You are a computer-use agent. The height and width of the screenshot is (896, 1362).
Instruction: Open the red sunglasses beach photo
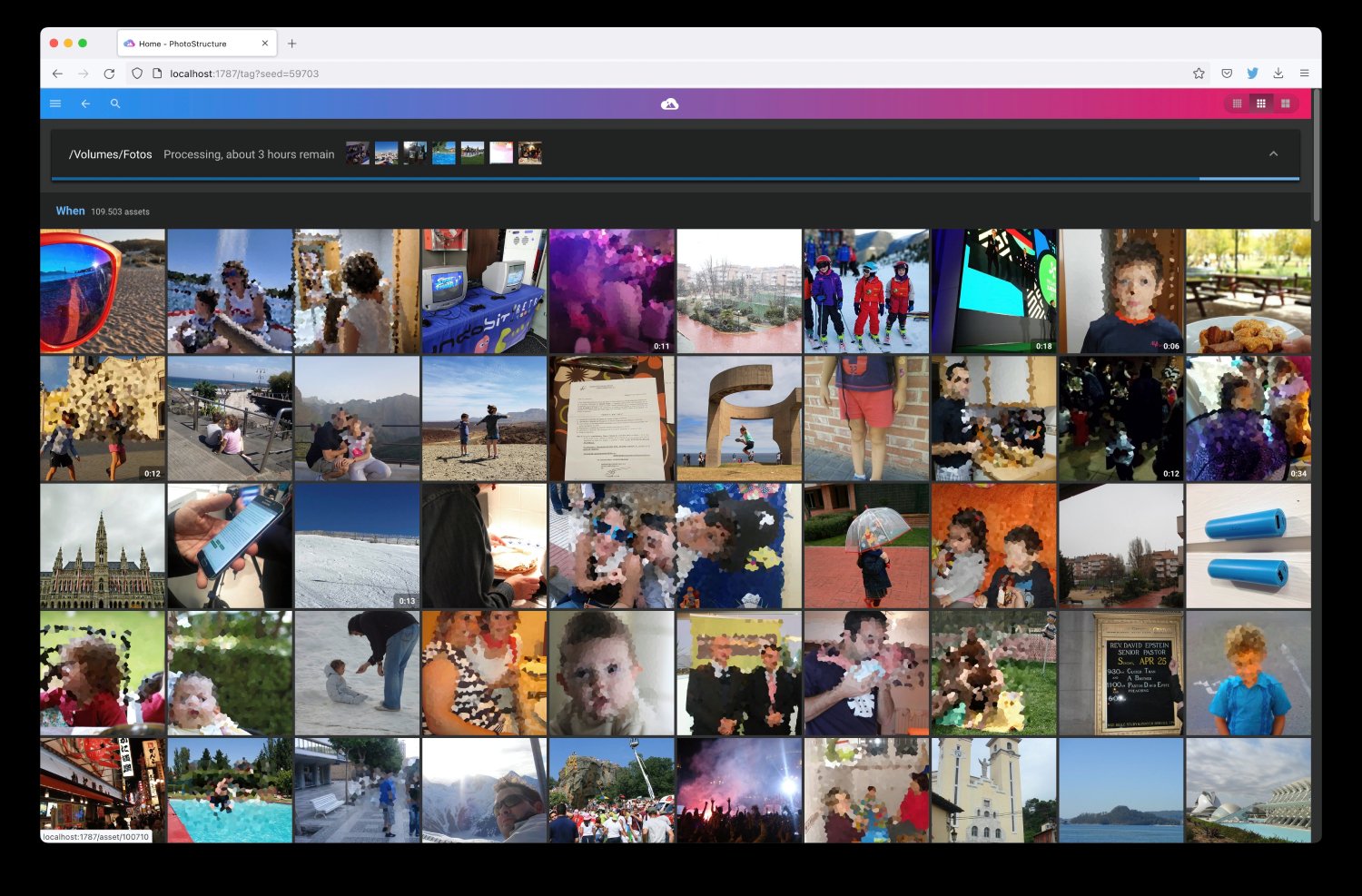[x=103, y=290]
